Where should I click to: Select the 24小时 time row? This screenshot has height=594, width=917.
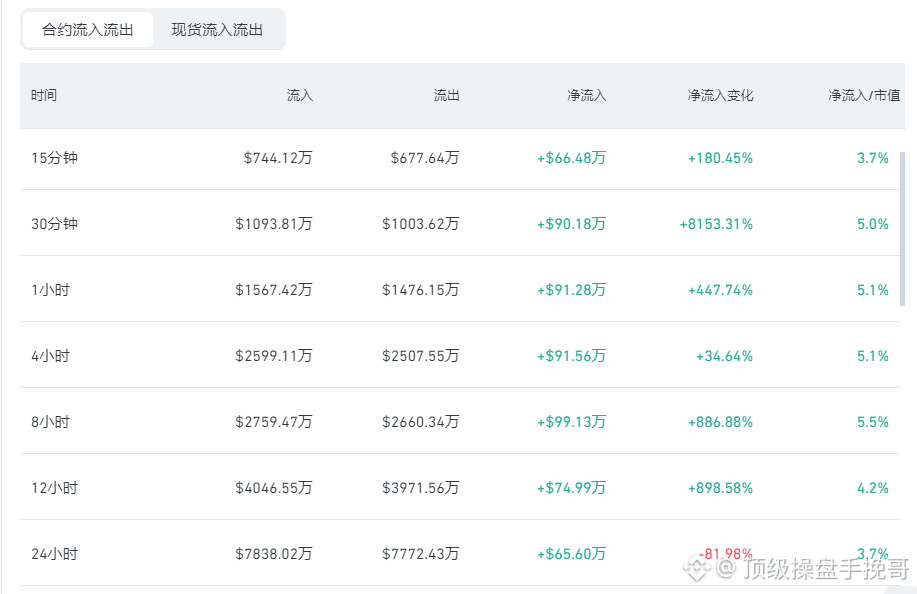point(460,553)
